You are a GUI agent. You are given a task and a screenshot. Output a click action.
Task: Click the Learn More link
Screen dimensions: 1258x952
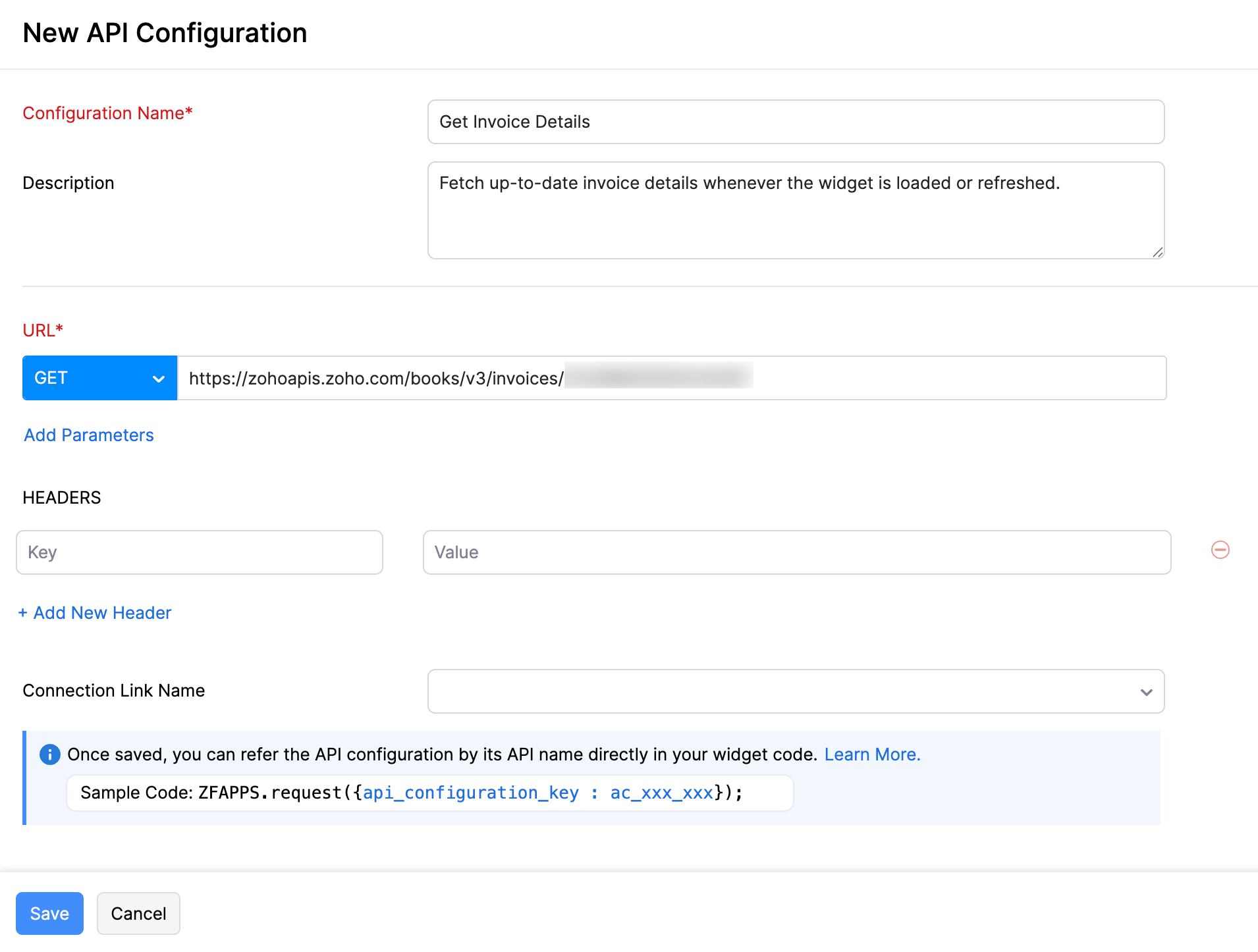pyautogui.click(x=872, y=754)
